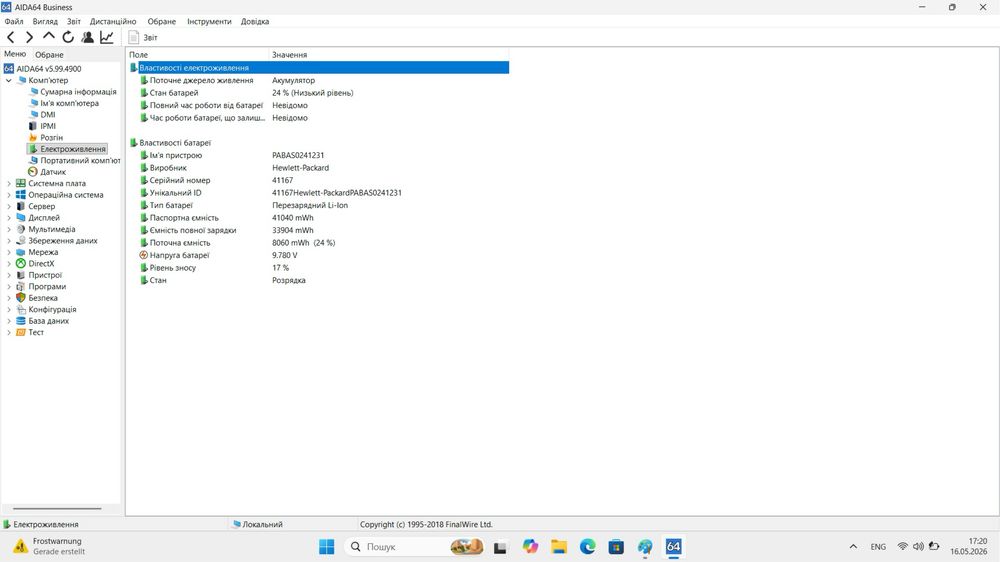Collapse the Комп'ютер tree node
The image size is (1000, 562).
tap(8, 80)
